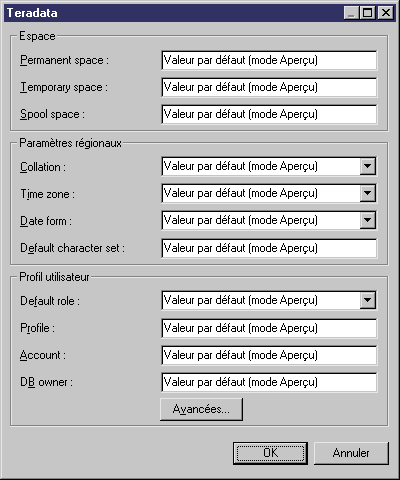Select the Profile text field
The height and width of the screenshot is (480, 400).
coord(269,328)
